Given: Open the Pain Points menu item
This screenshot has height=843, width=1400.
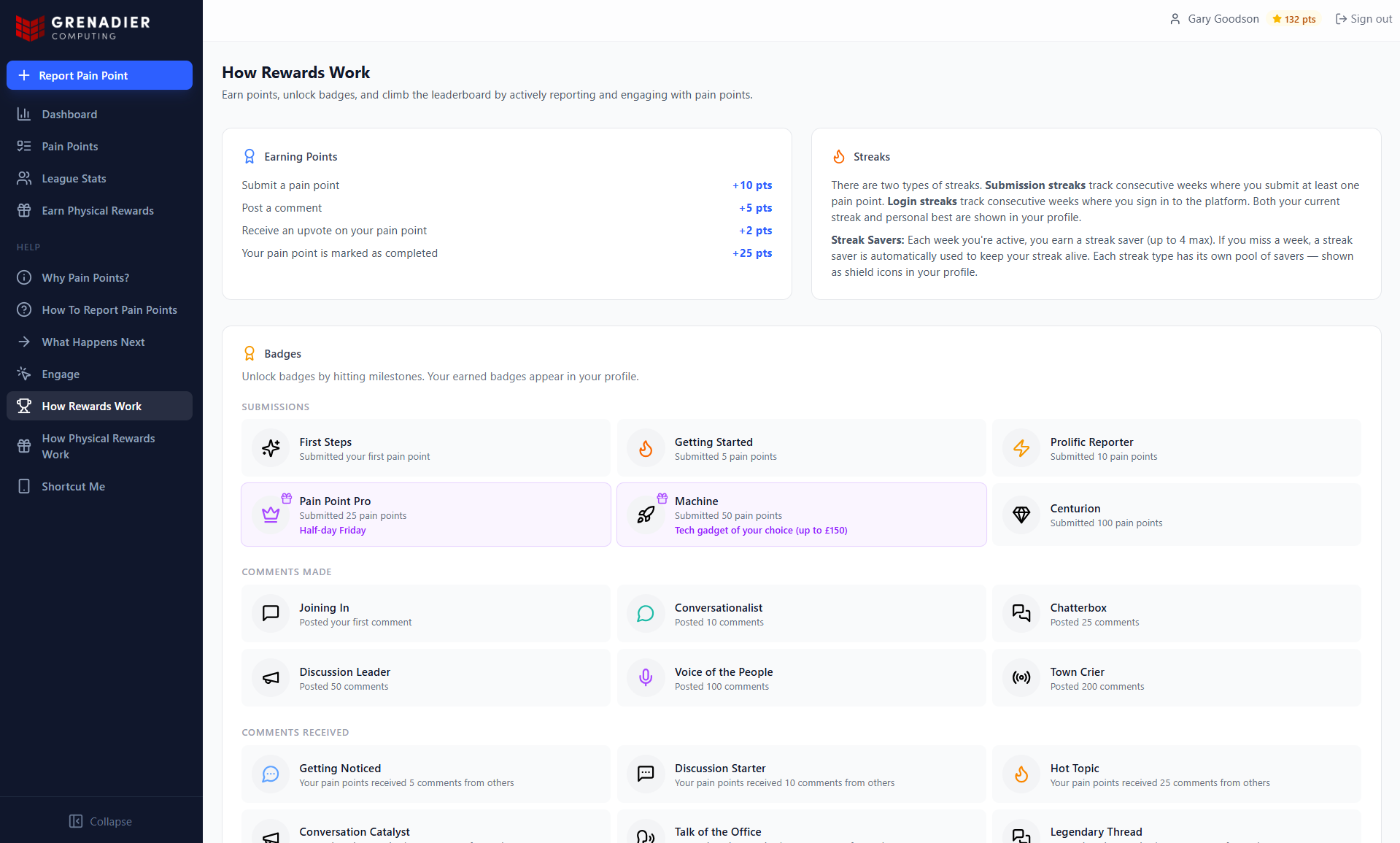Looking at the screenshot, I should [70, 146].
